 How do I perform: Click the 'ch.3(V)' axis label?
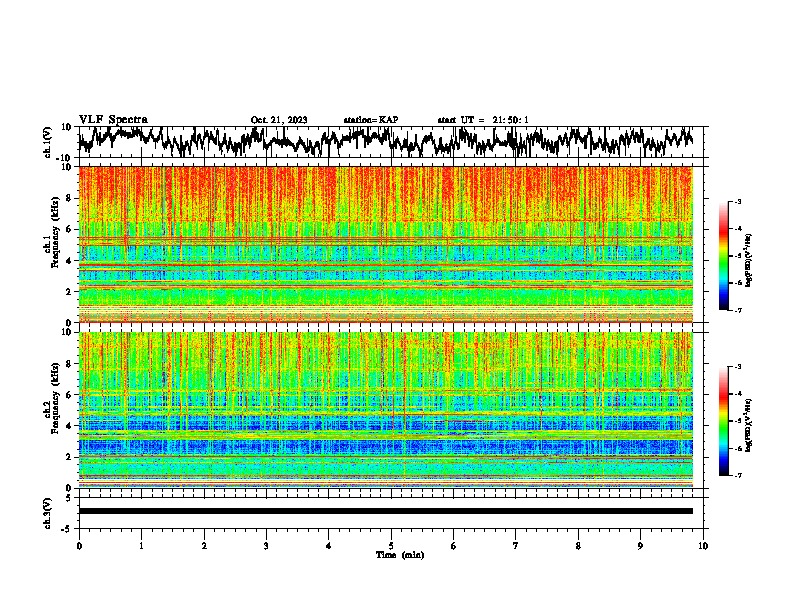pos(48,513)
